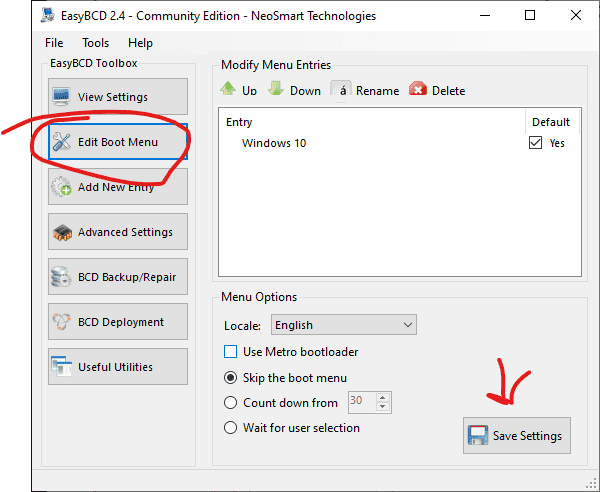
Task: Open BCD Deployment section
Action: coord(118,322)
